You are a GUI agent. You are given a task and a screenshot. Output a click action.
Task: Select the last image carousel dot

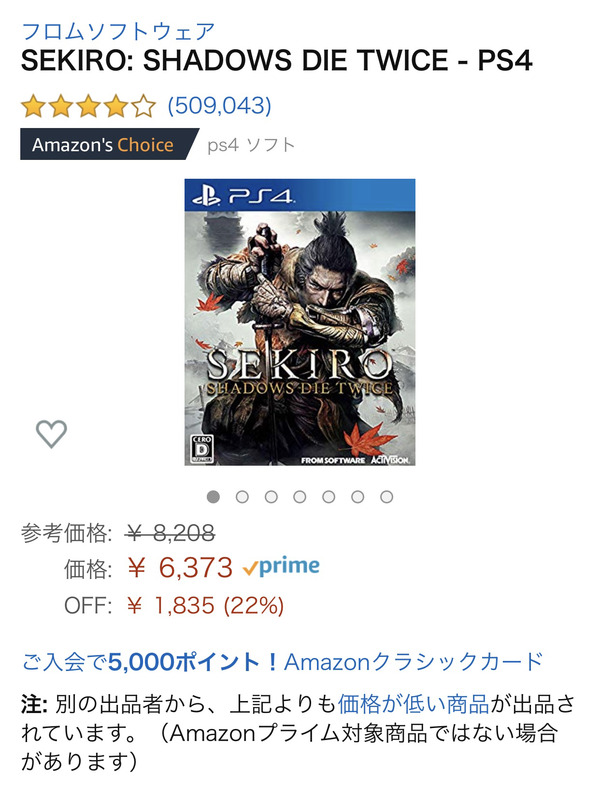pyautogui.click(x=387, y=496)
